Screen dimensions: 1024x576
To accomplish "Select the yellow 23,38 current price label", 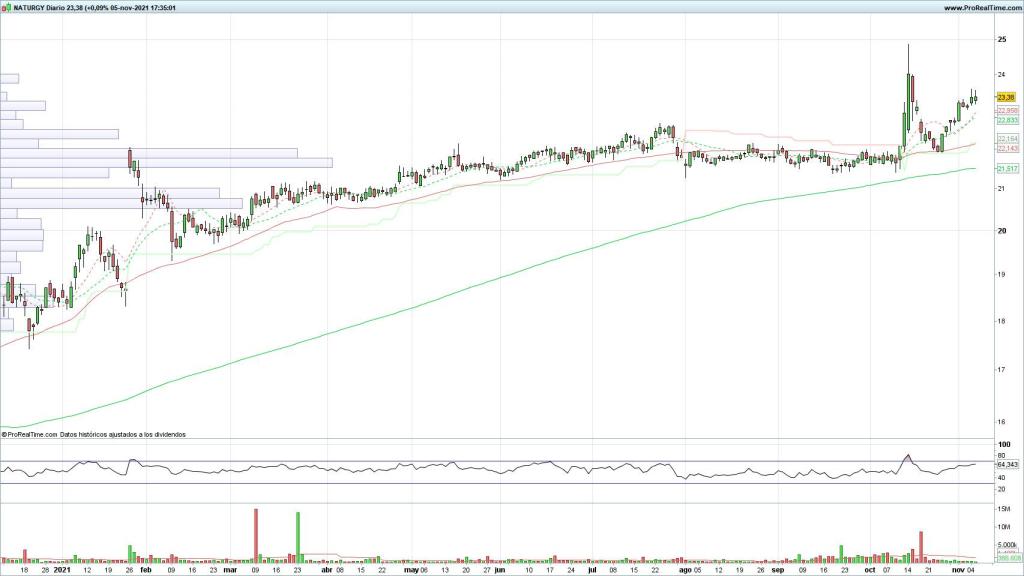I will click(1006, 97).
